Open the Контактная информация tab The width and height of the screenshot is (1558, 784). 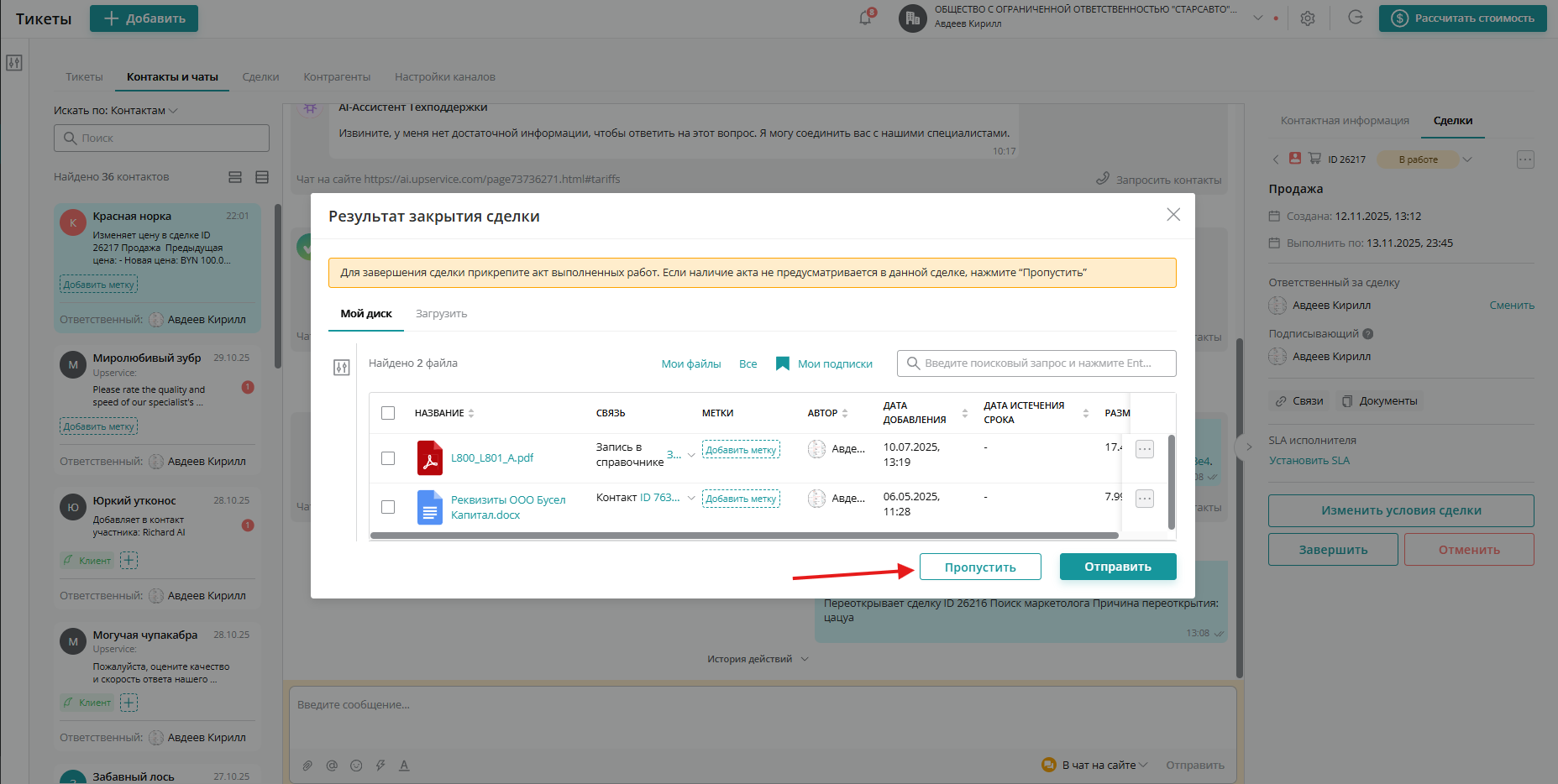pos(1345,121)
